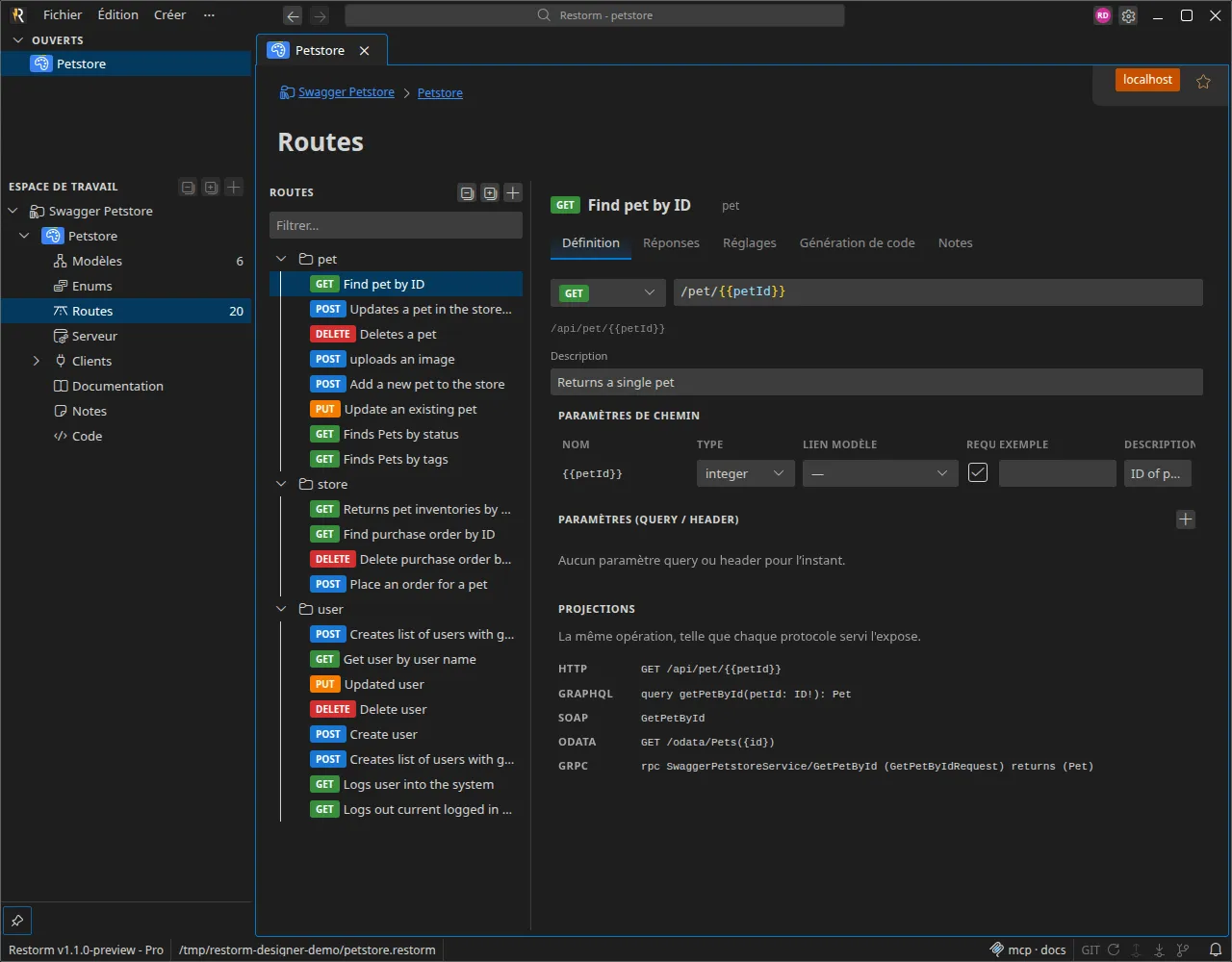Viewport: 1232px width, 962px height.
Task: Collapse the Swagger Petstore tree node
Action: click(13, 211)
